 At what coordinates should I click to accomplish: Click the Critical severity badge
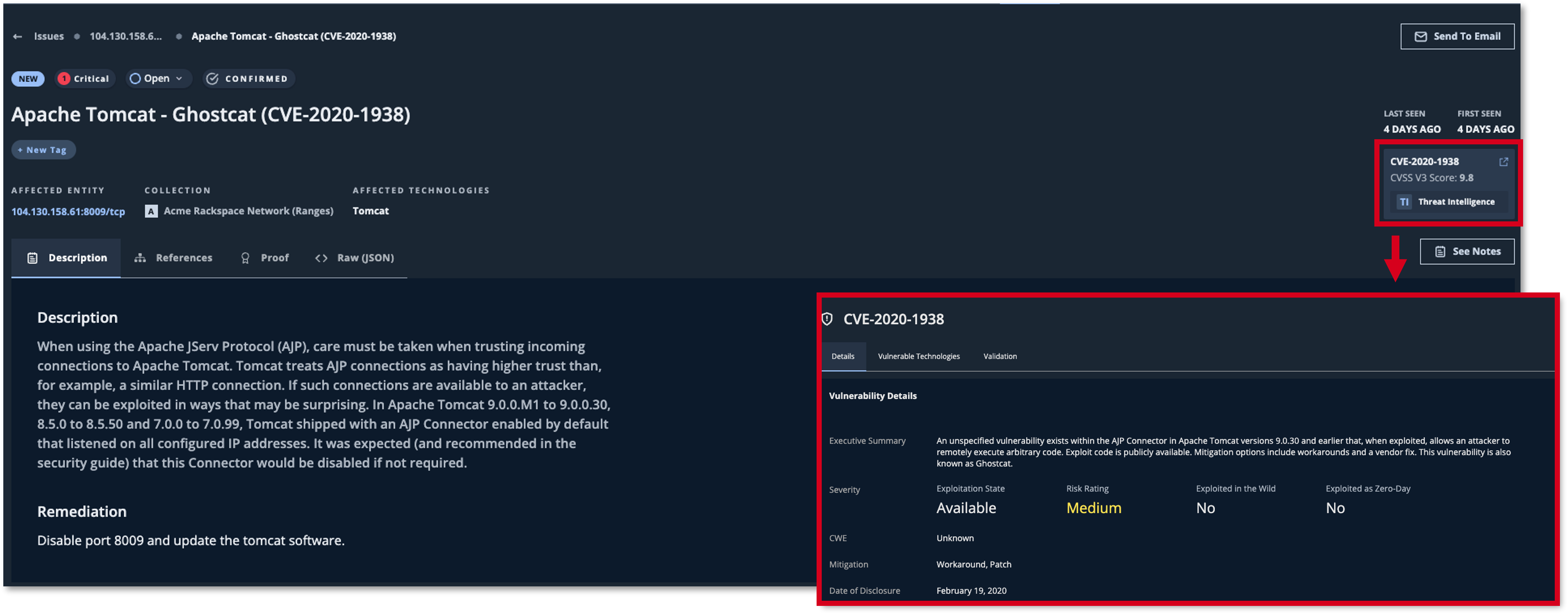[85, 78]
